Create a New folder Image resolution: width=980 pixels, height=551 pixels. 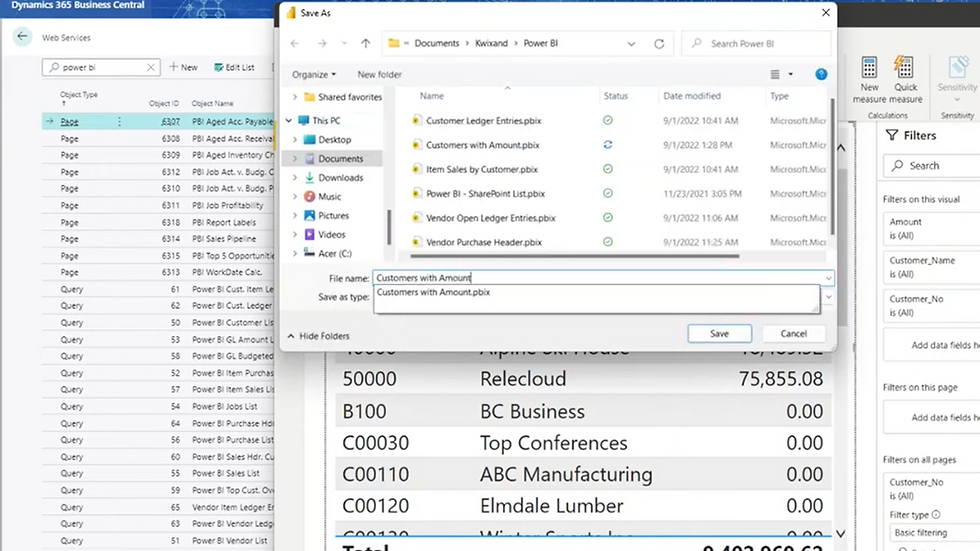click(379, 74)
